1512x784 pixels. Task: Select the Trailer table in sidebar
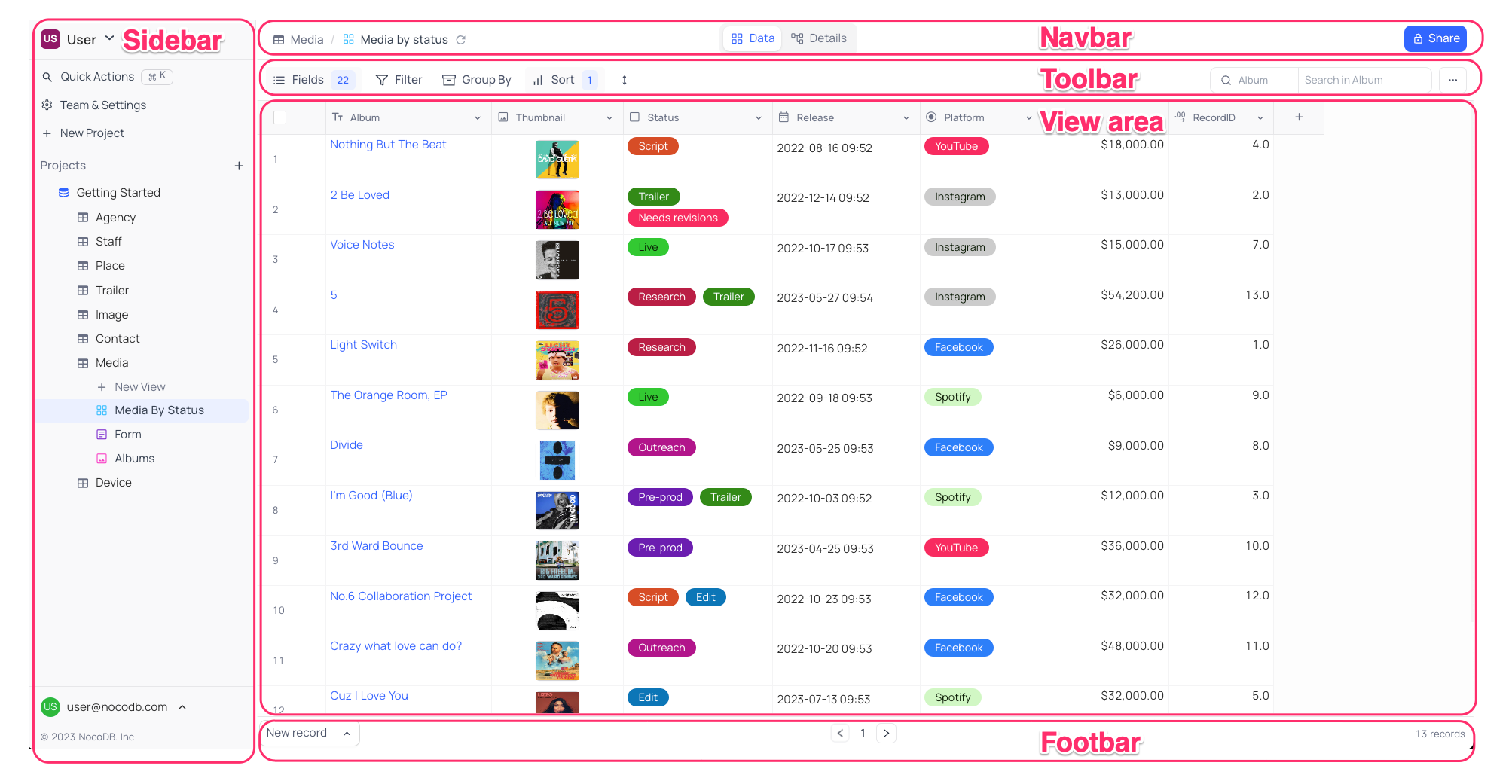[111, 291]
